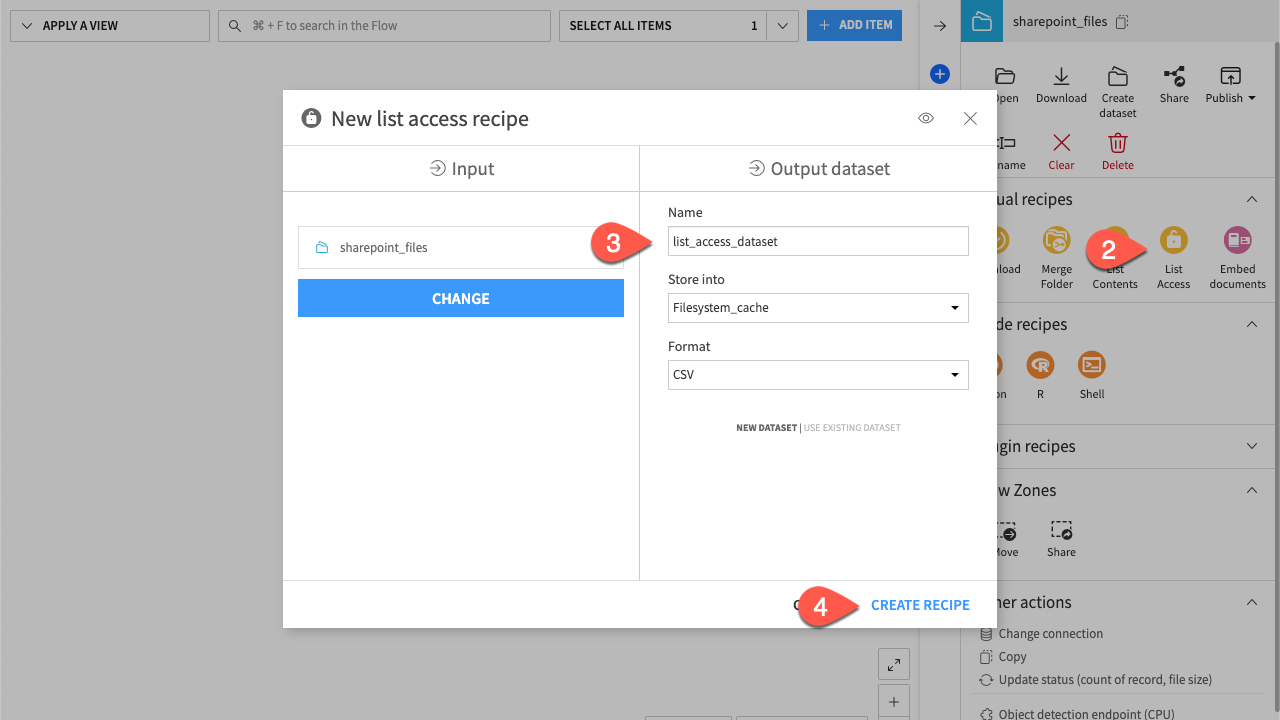
Task: Open the Merge Folder recipe
Action: [1056, 240]
